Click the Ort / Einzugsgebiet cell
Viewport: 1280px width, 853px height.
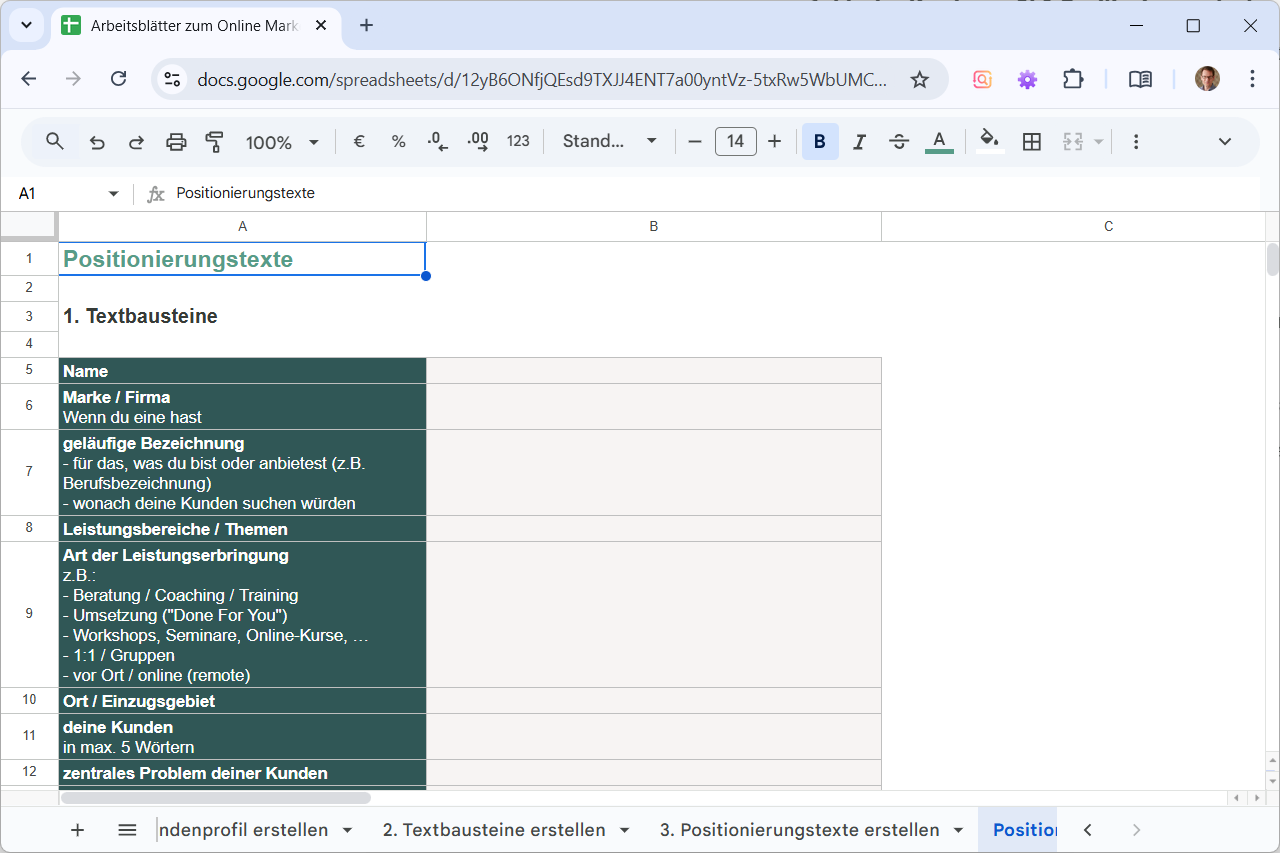[x=243, y=701]
